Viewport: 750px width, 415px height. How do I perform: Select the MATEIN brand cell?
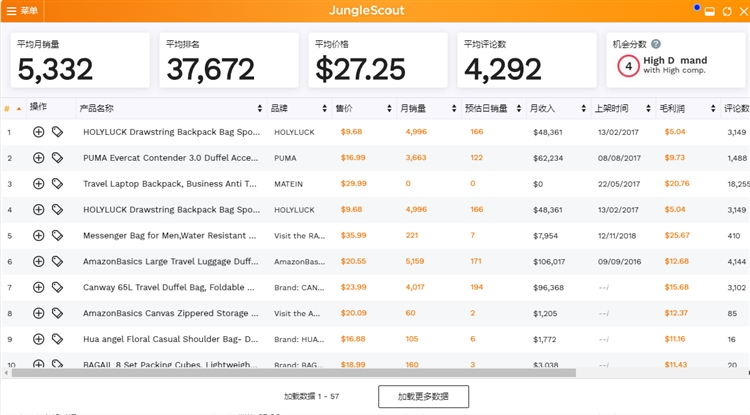click(x=288, y=184)
